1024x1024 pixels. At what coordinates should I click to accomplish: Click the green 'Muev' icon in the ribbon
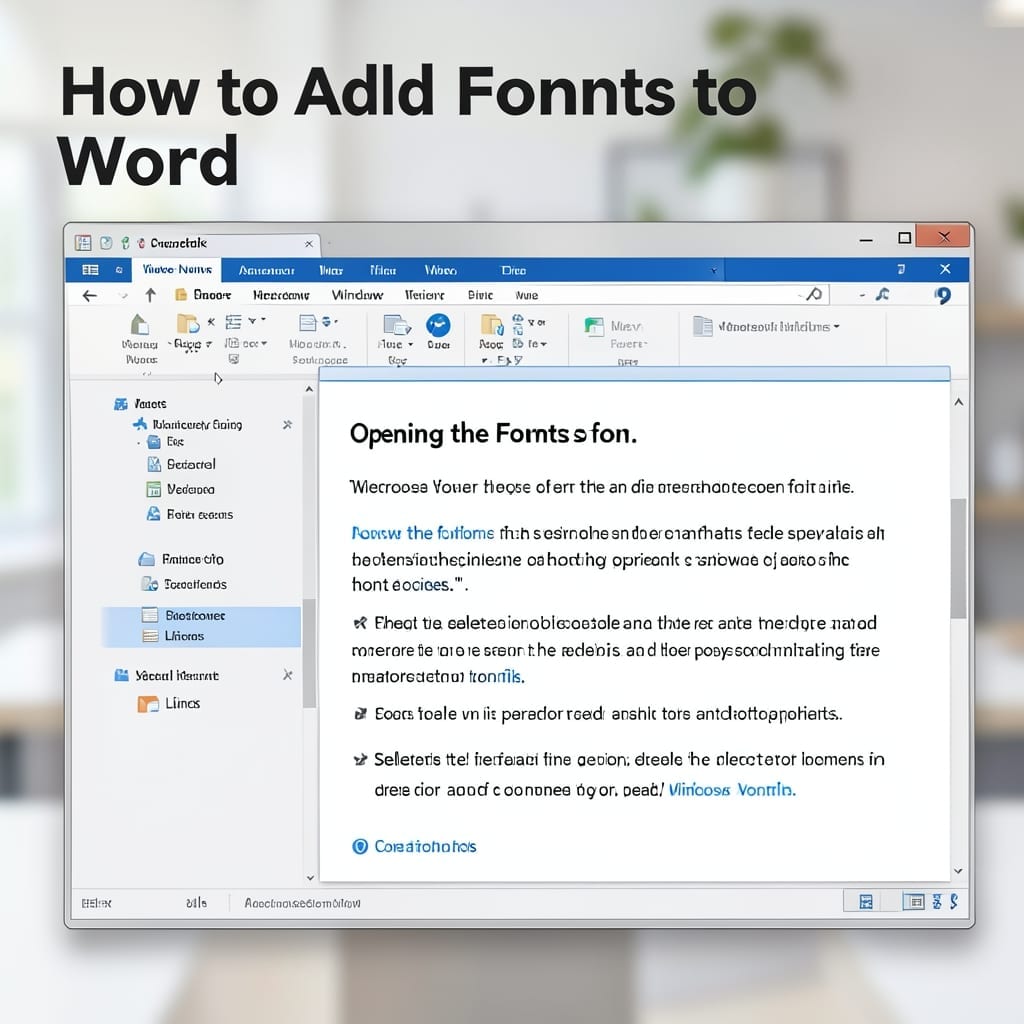(594, 326)
